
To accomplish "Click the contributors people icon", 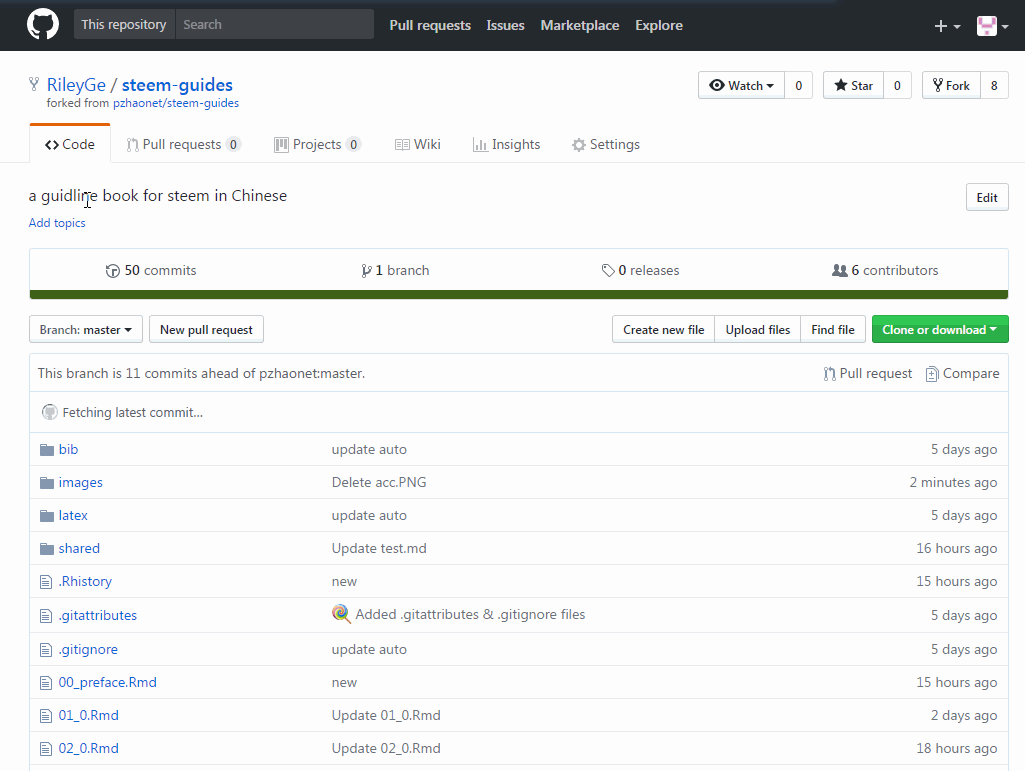I will (x=839, y=270).
